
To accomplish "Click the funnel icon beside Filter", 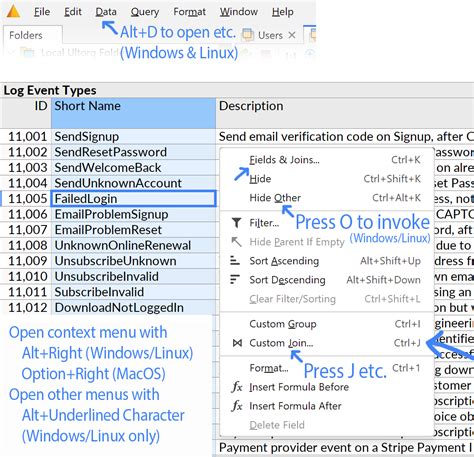I will (x=236, y=222).
